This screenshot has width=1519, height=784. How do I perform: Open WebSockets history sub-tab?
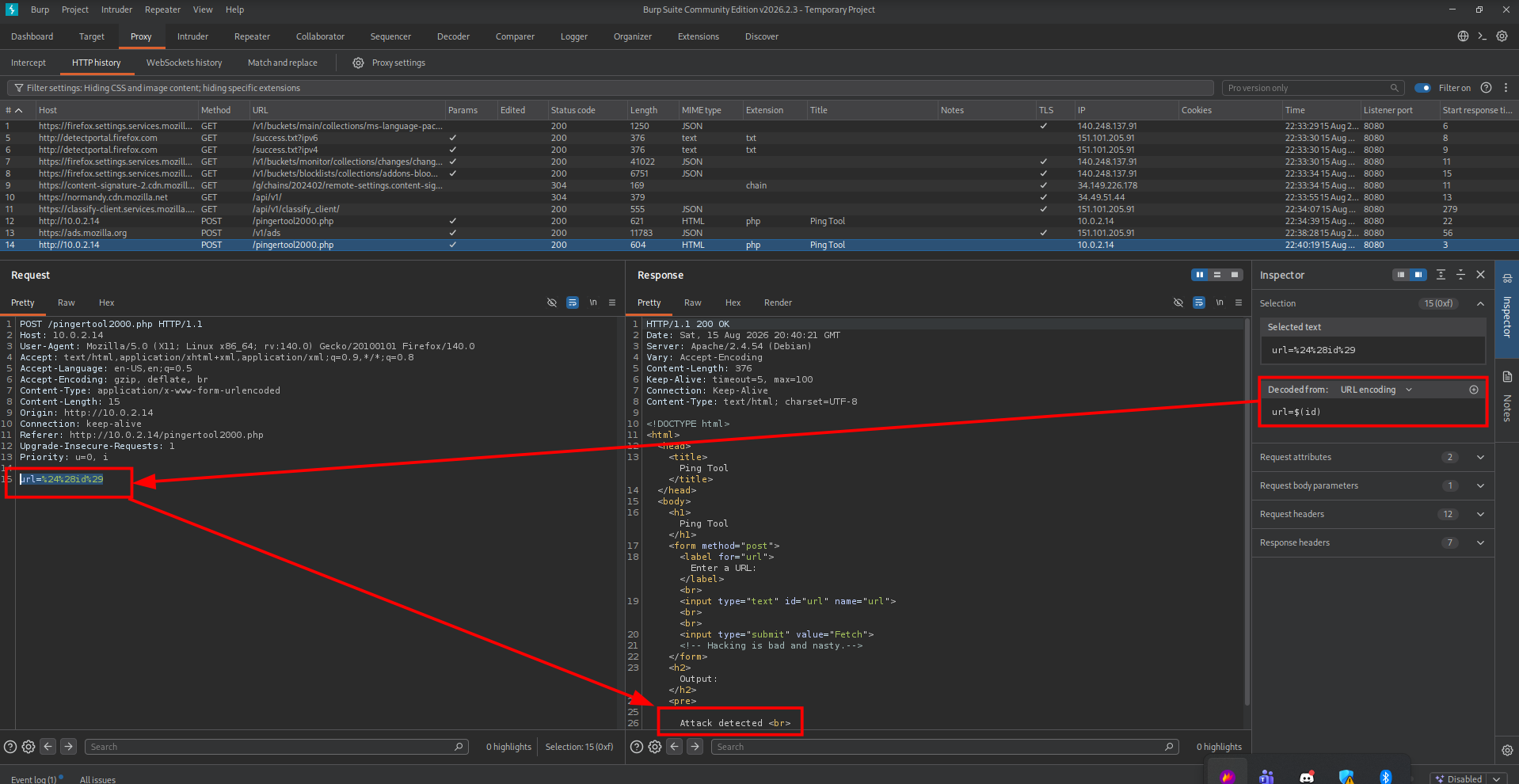coord(184,63)
